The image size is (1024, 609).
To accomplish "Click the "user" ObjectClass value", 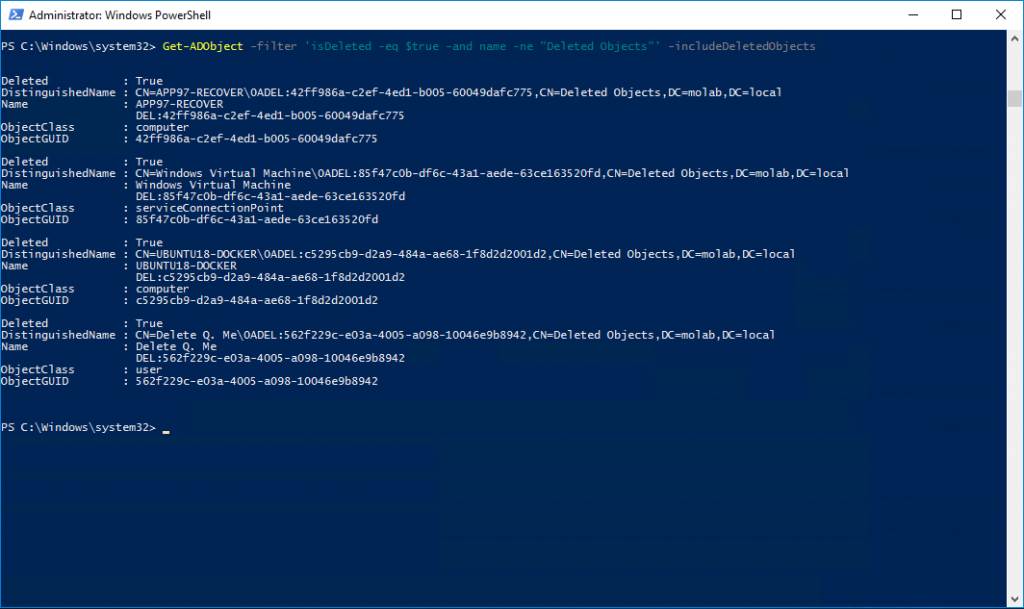I will [x=148, y=370].
